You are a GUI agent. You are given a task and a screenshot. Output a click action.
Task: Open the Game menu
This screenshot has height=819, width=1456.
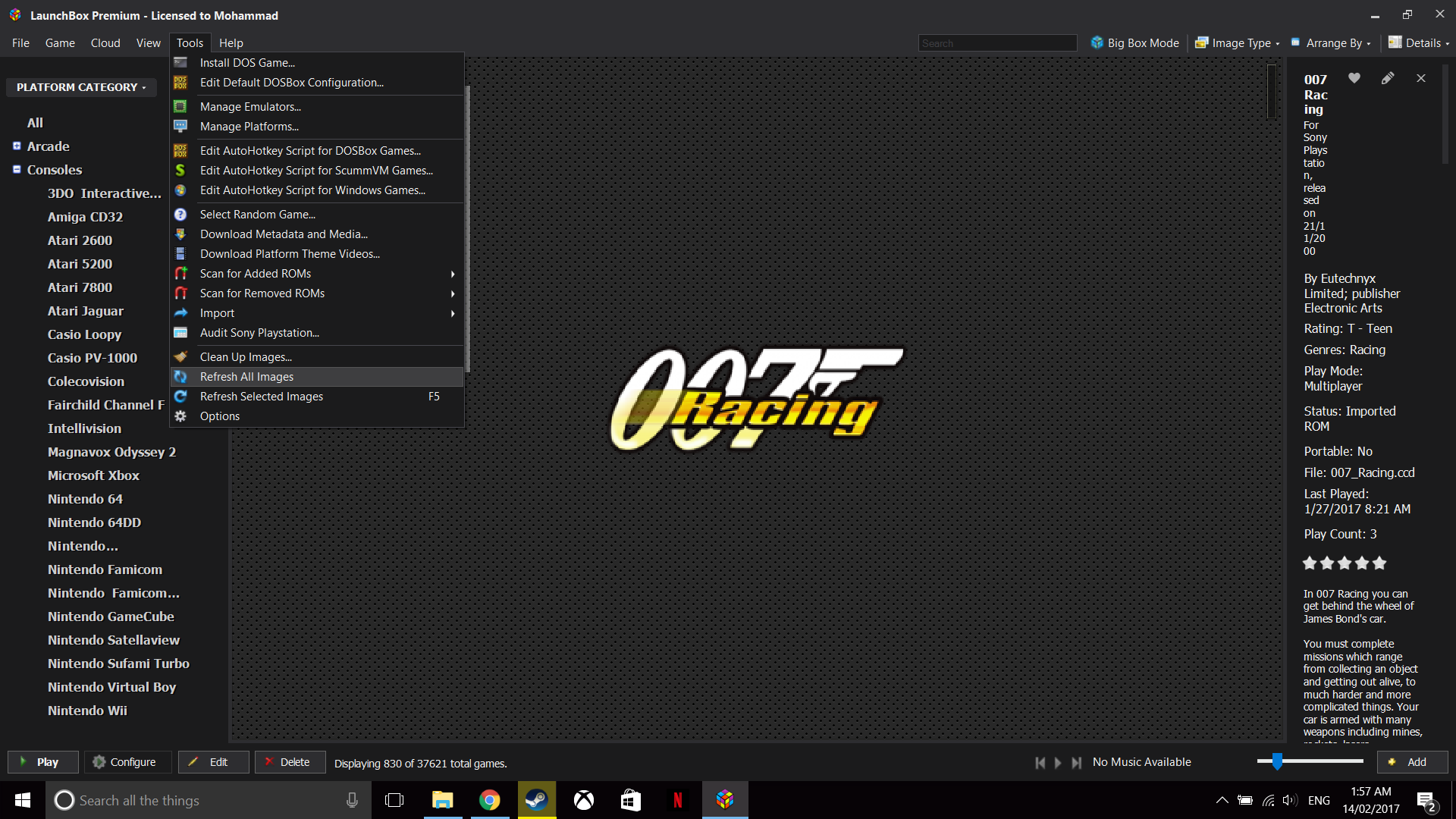tap(60, 43)
